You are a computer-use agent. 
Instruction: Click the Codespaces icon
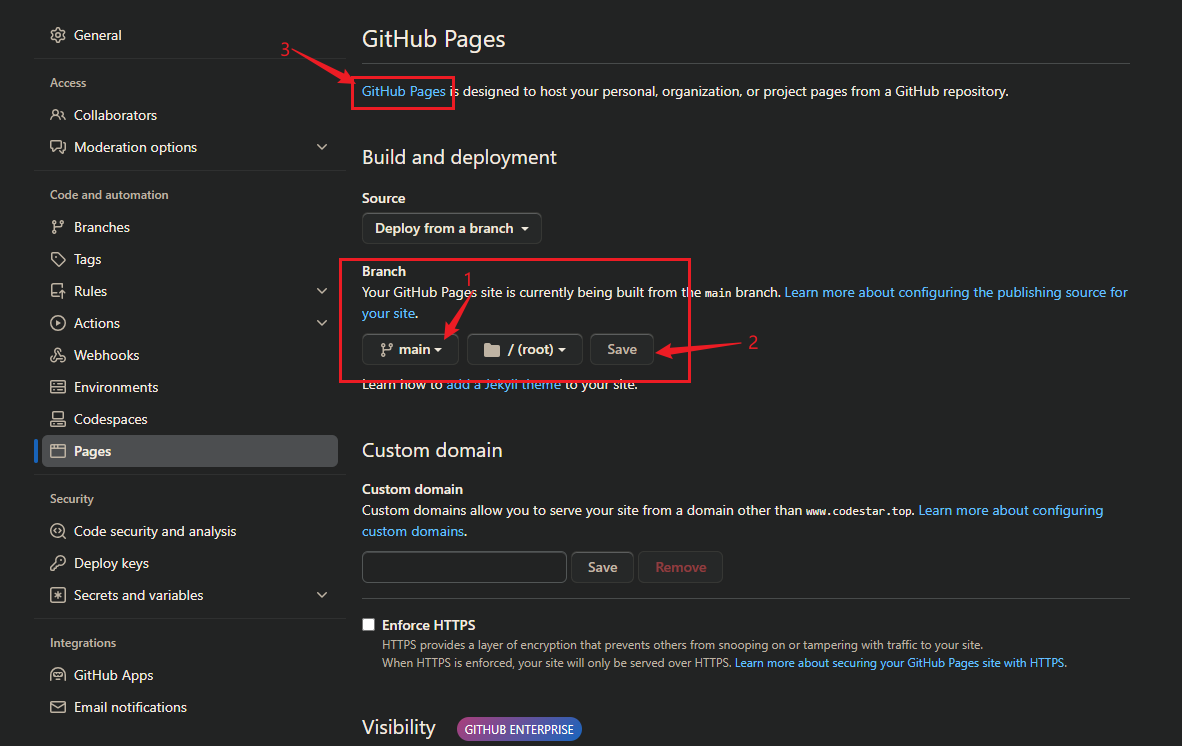pos(58,419)
